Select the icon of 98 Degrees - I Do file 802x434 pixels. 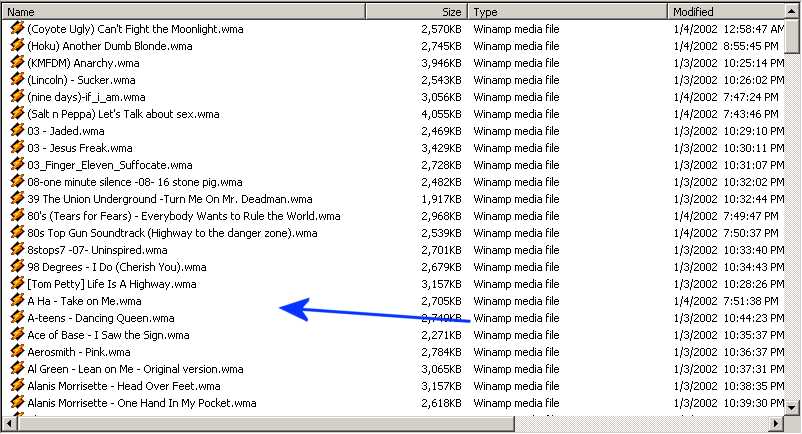[x=17, y=267]
